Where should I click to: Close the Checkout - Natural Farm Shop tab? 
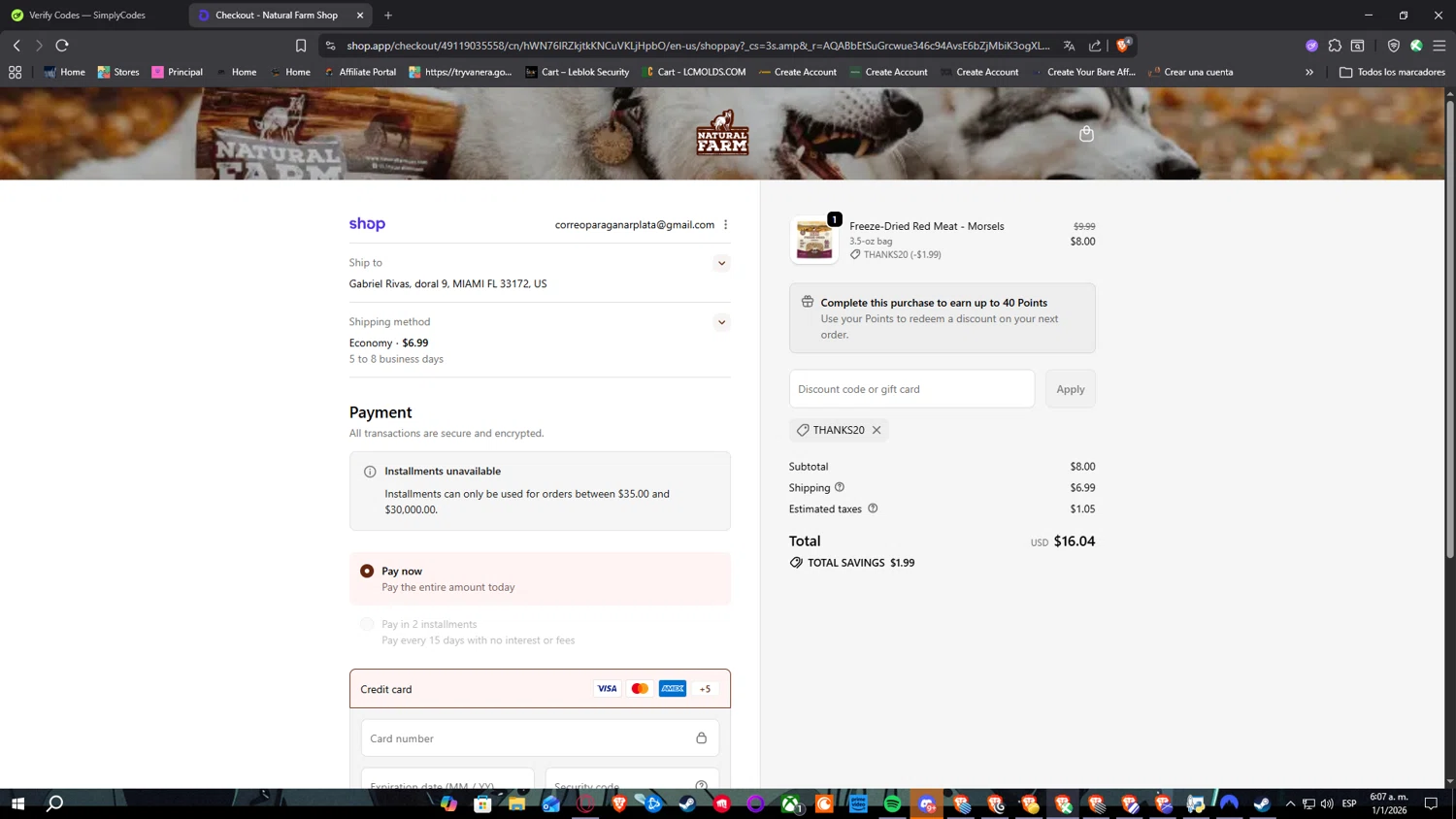360,15
